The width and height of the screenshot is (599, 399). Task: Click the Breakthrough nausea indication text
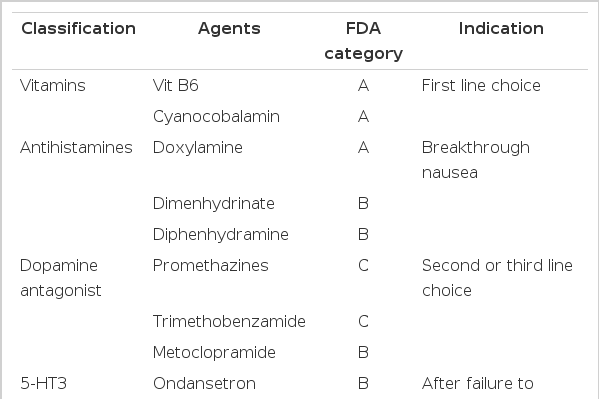click(476, 160)
